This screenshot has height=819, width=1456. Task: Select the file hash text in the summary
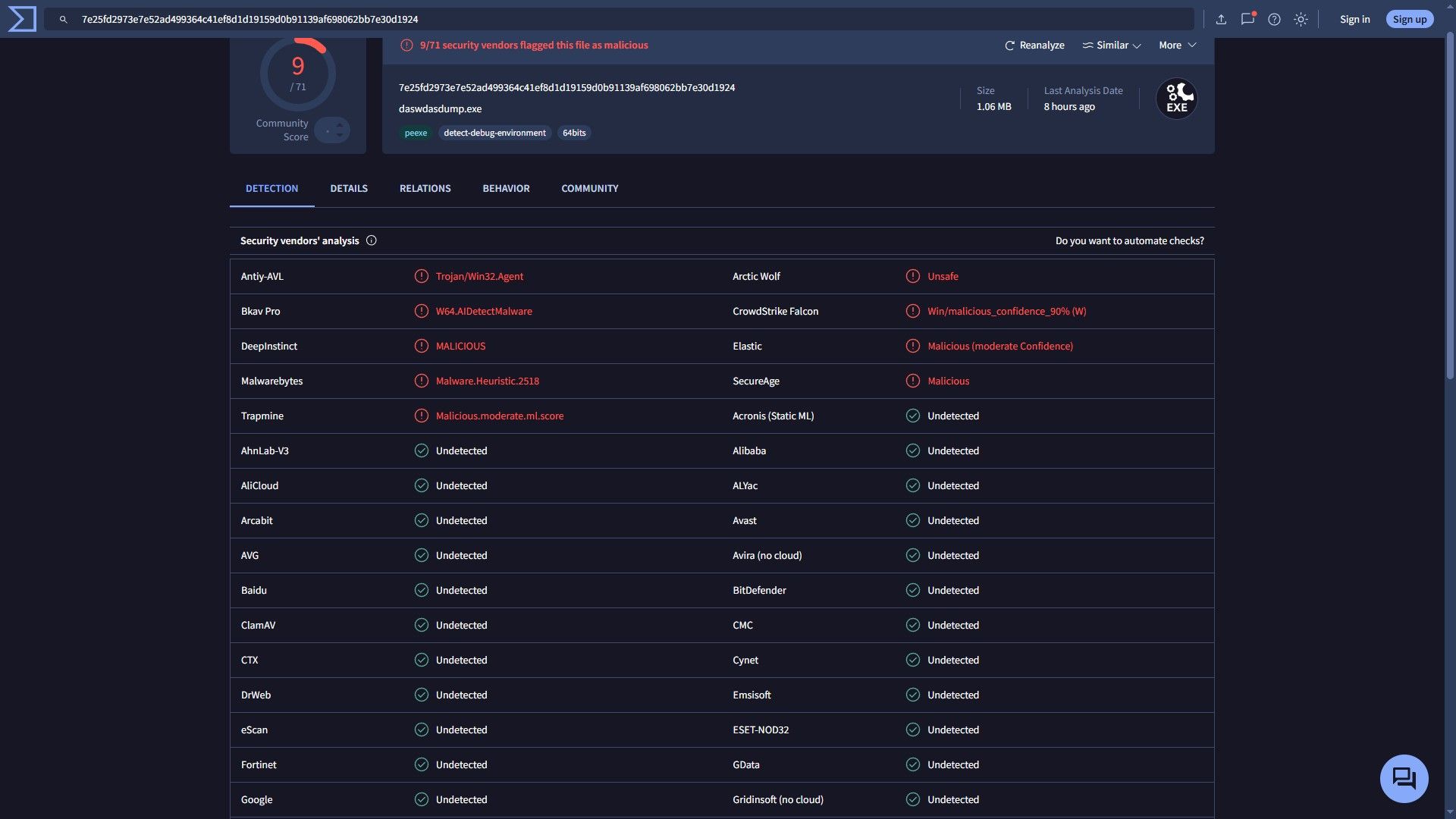(x=566, y=88)
